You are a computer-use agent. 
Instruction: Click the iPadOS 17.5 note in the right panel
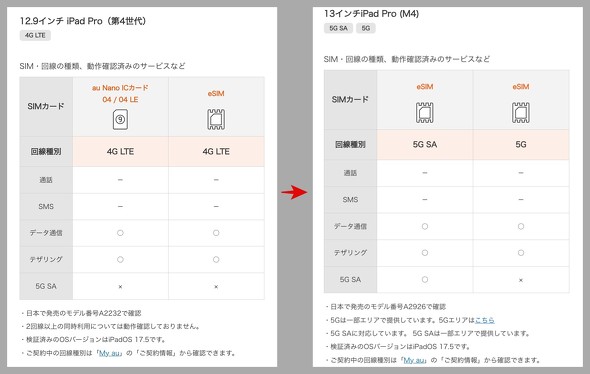pyautogui.click(x=398, y=347)
